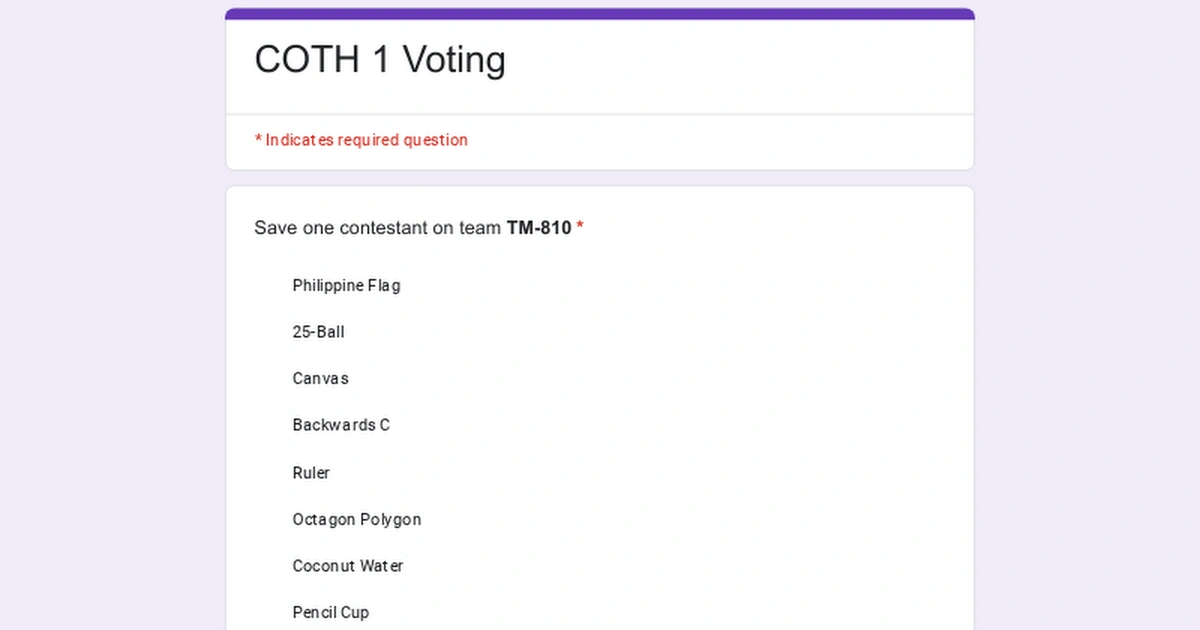This screenshot has width=1200, height=630.
Task: Click the Indicates required question notice
Action: pyautogui.click(x=362, y=140)
